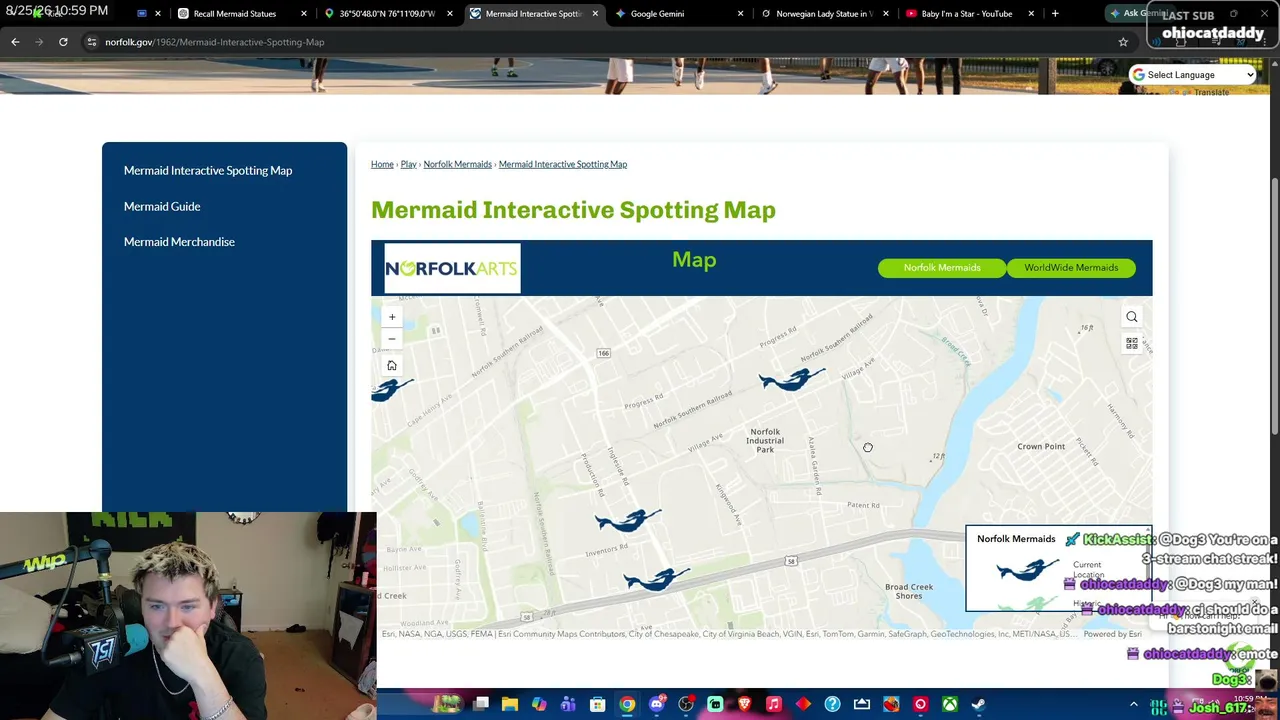The height and width of the screenshot is (720, 1280).
Task: Open Mermaid Merchandise in the sidebar
Action: 179,242
